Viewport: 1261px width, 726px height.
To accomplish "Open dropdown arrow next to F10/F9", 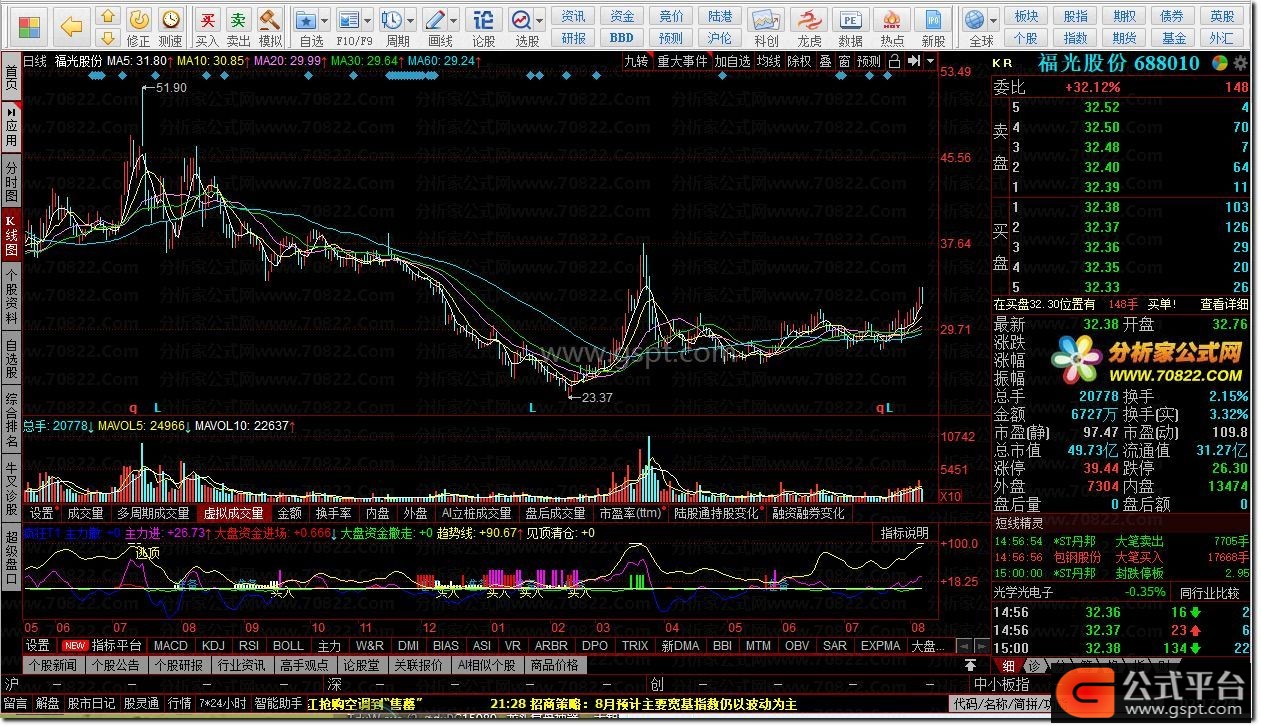I will coord(368,19).
